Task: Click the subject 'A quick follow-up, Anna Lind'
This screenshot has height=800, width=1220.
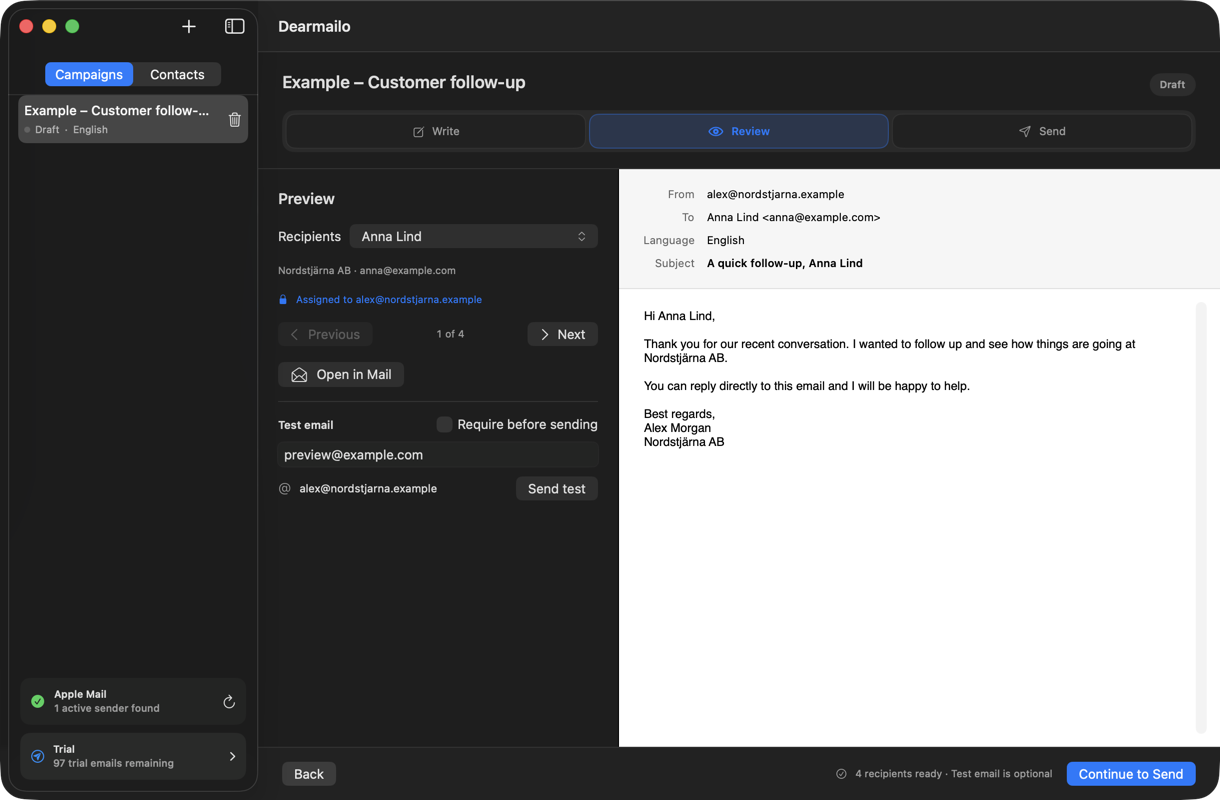Action: coord(785,264)
